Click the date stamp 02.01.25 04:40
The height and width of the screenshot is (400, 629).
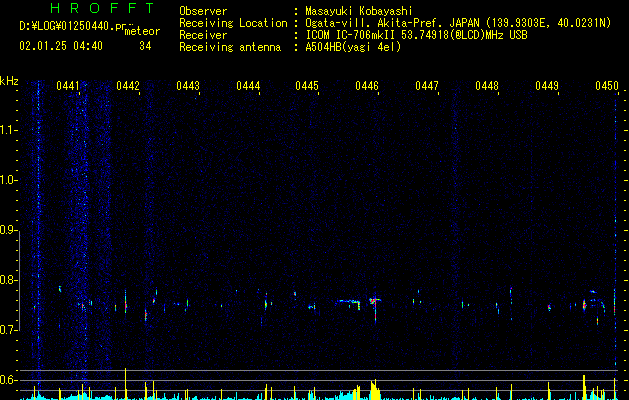click(x=61, y=46)
